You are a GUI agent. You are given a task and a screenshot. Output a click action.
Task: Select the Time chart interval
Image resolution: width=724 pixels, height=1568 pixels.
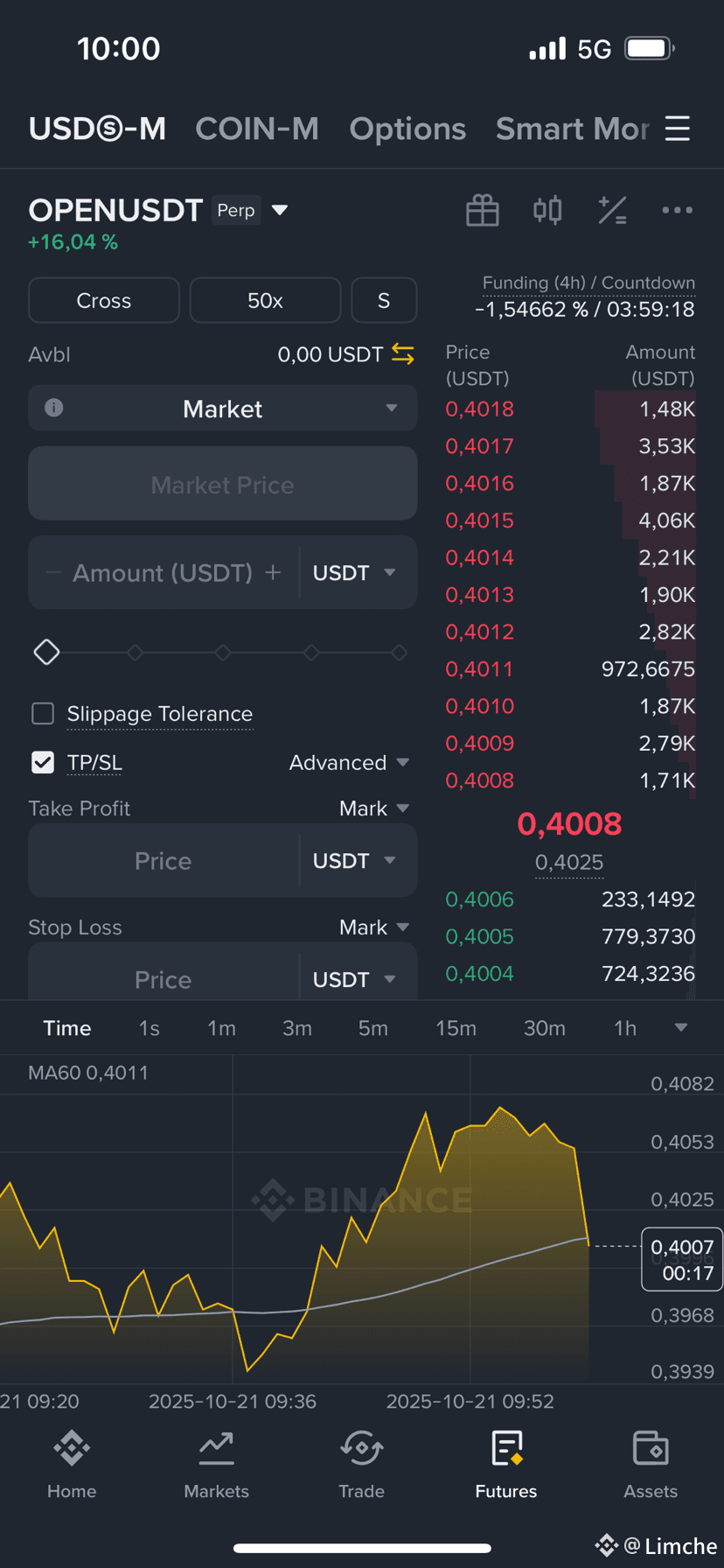pyautogui.click(x=67, y=1028)
